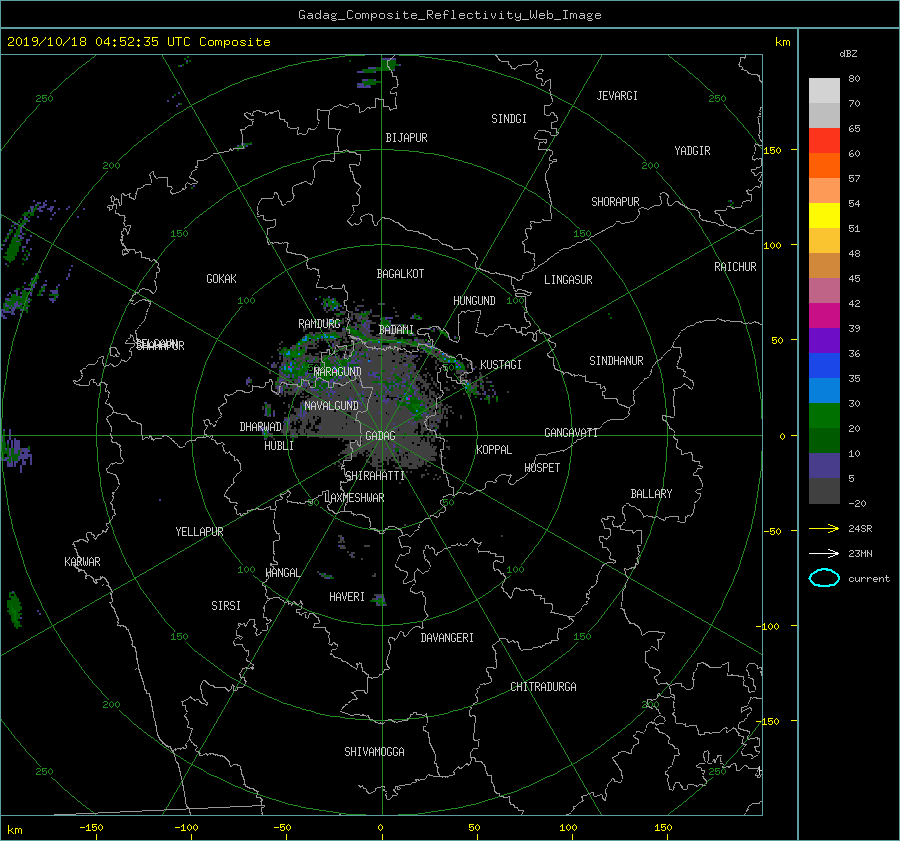Click the topmost light grey 80 dBZ swatch
Image resolution: width=900 pixels, height=841 pixels.
click(824, 91)
